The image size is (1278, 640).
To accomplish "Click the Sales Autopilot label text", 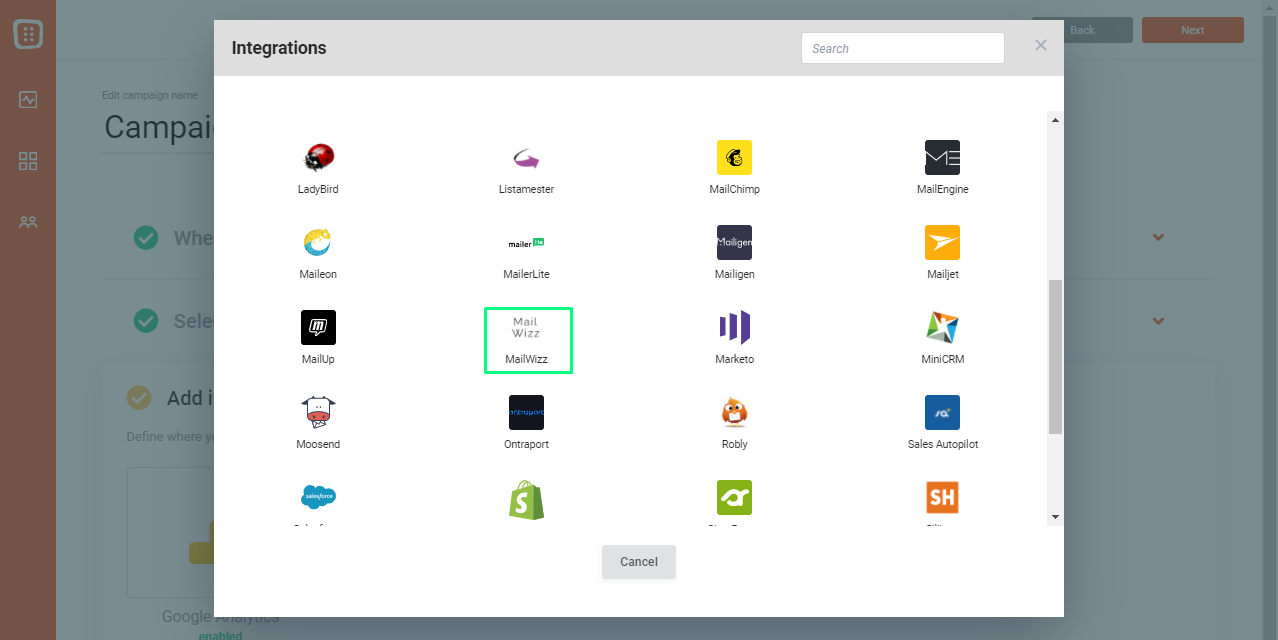I will pyautogui.click(x=942, y=444).
